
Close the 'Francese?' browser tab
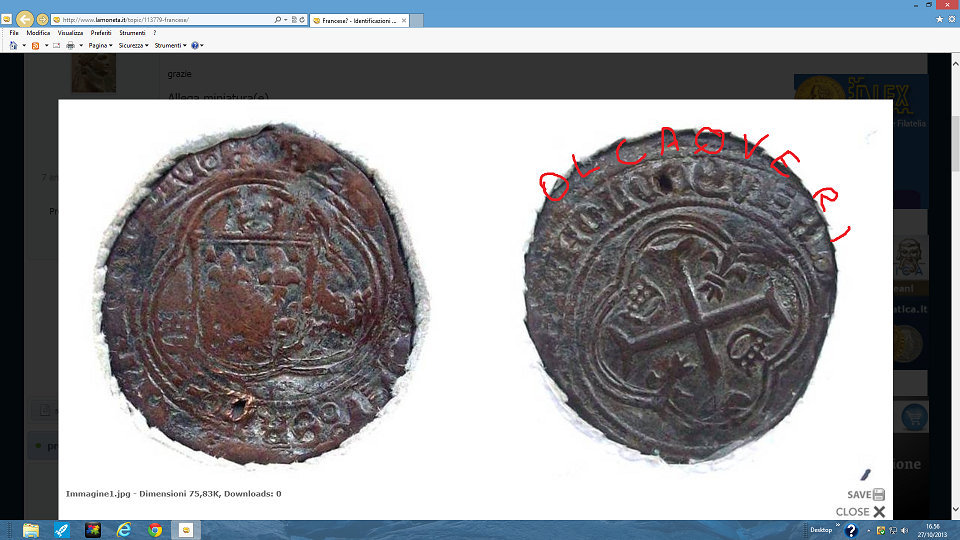point(404,20)
